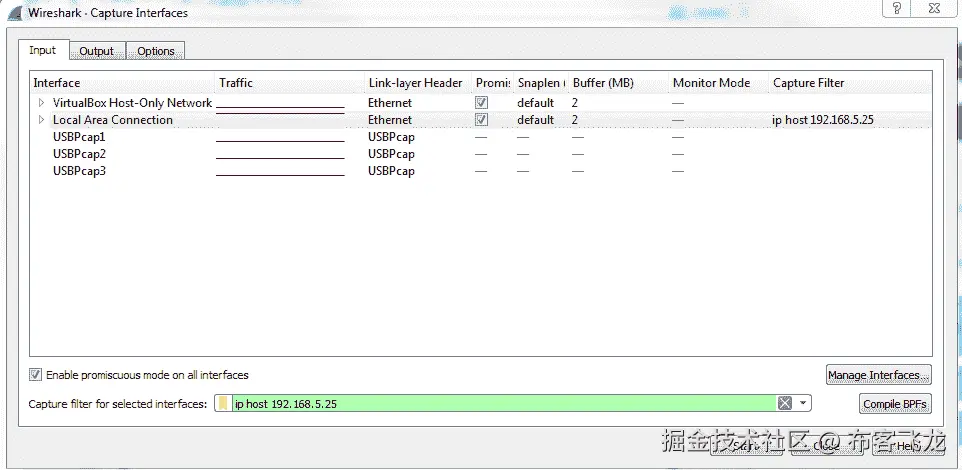Click the Ethernet cell for Local Area Connection
The image size is (962, 470).
390,120
